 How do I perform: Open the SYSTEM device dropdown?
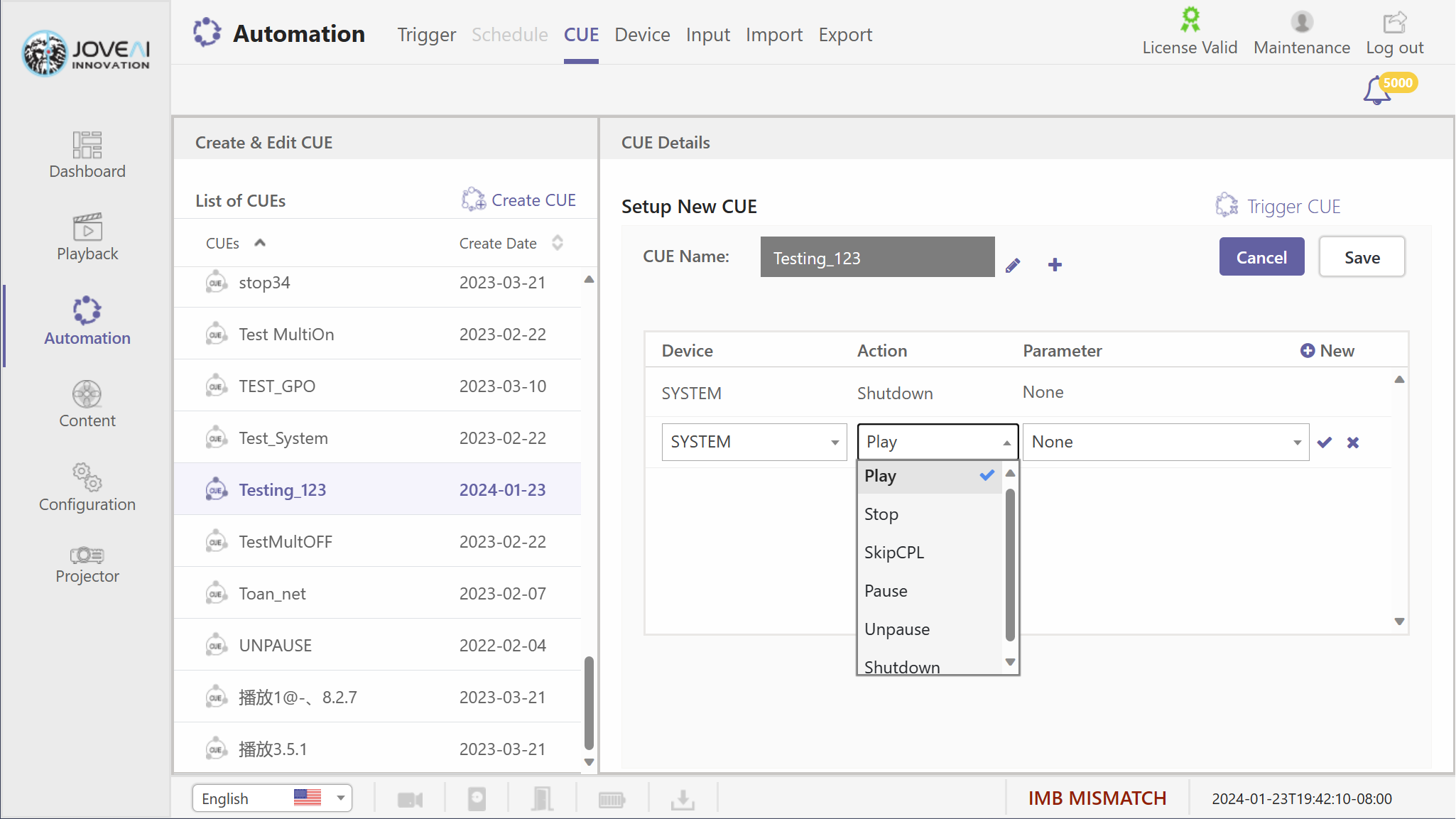pos(754,442)
